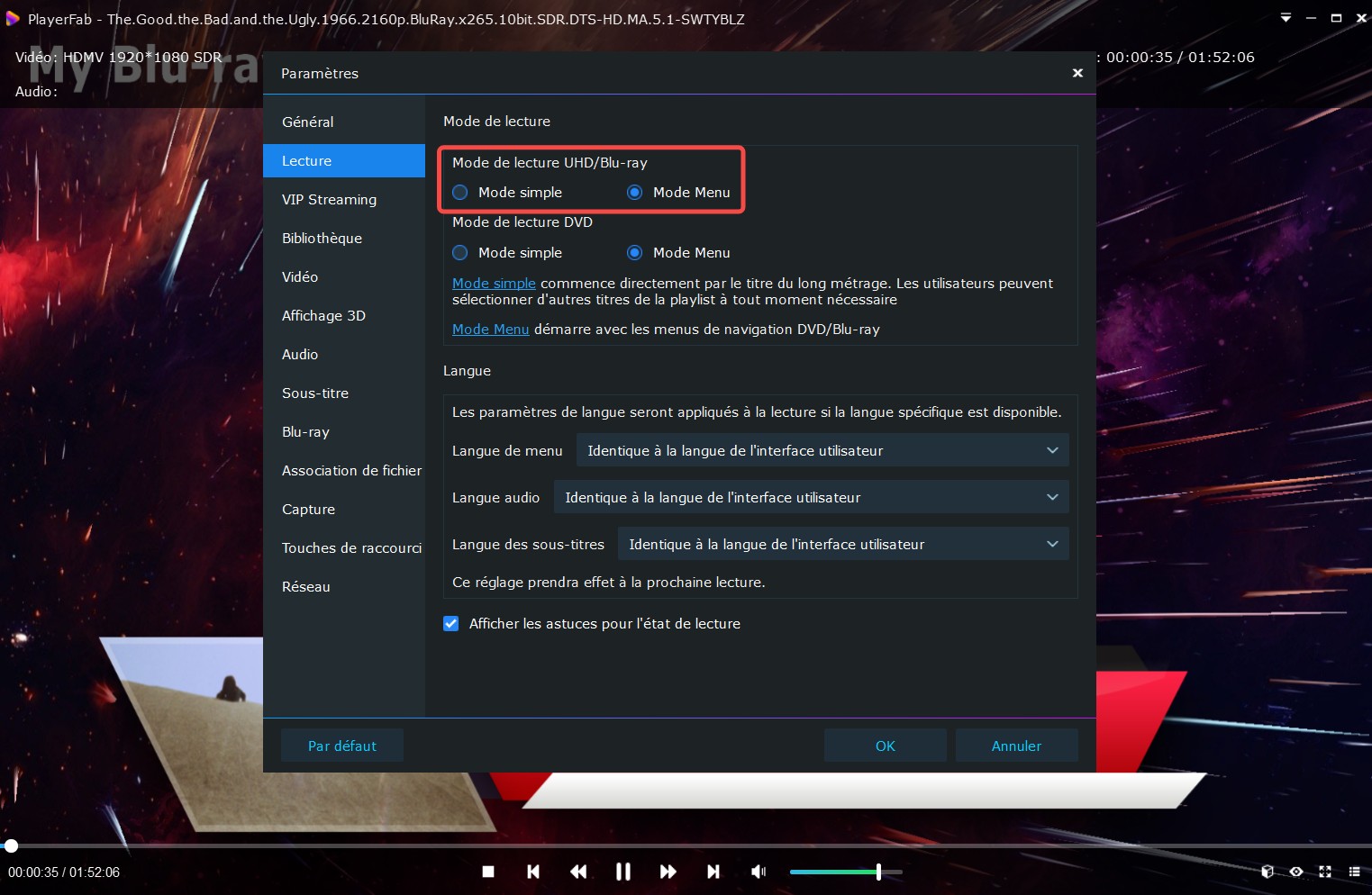Open the playlist panel icon
This screenshot has width=1372, height=895.
tap(1355, 872)
